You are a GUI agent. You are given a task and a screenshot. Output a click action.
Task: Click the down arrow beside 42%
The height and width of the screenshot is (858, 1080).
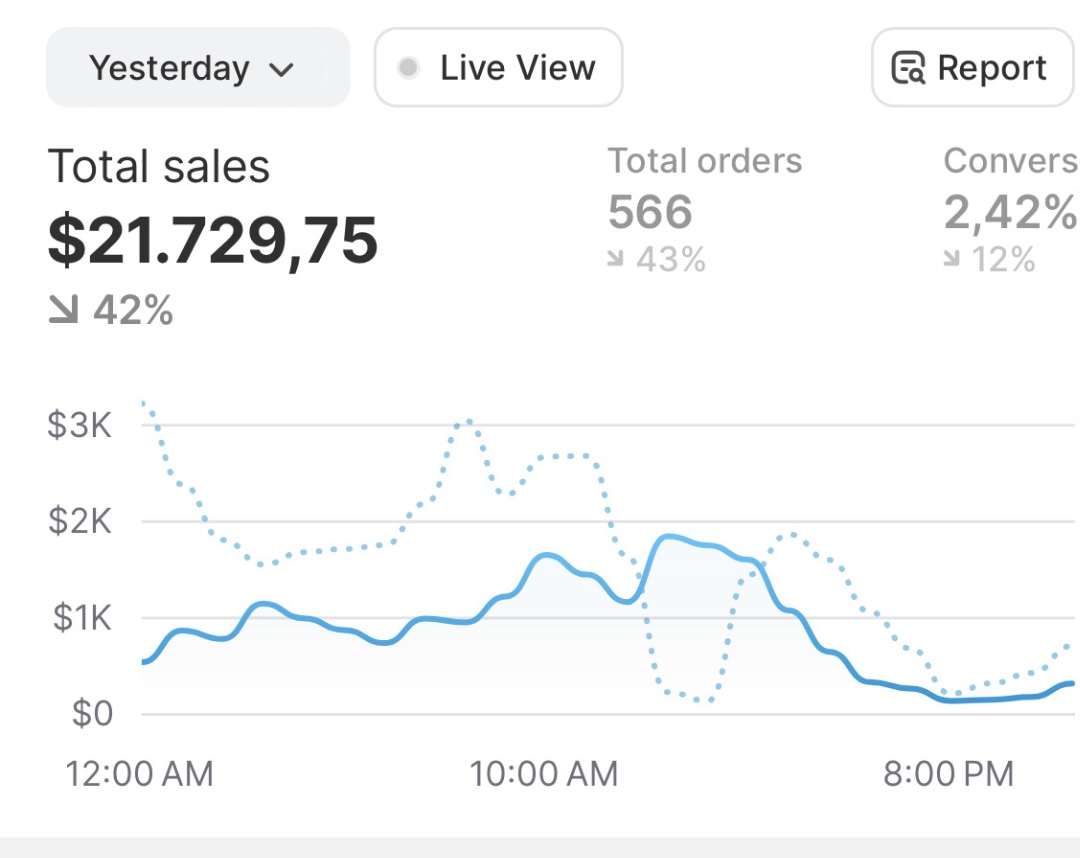[63, 311]
